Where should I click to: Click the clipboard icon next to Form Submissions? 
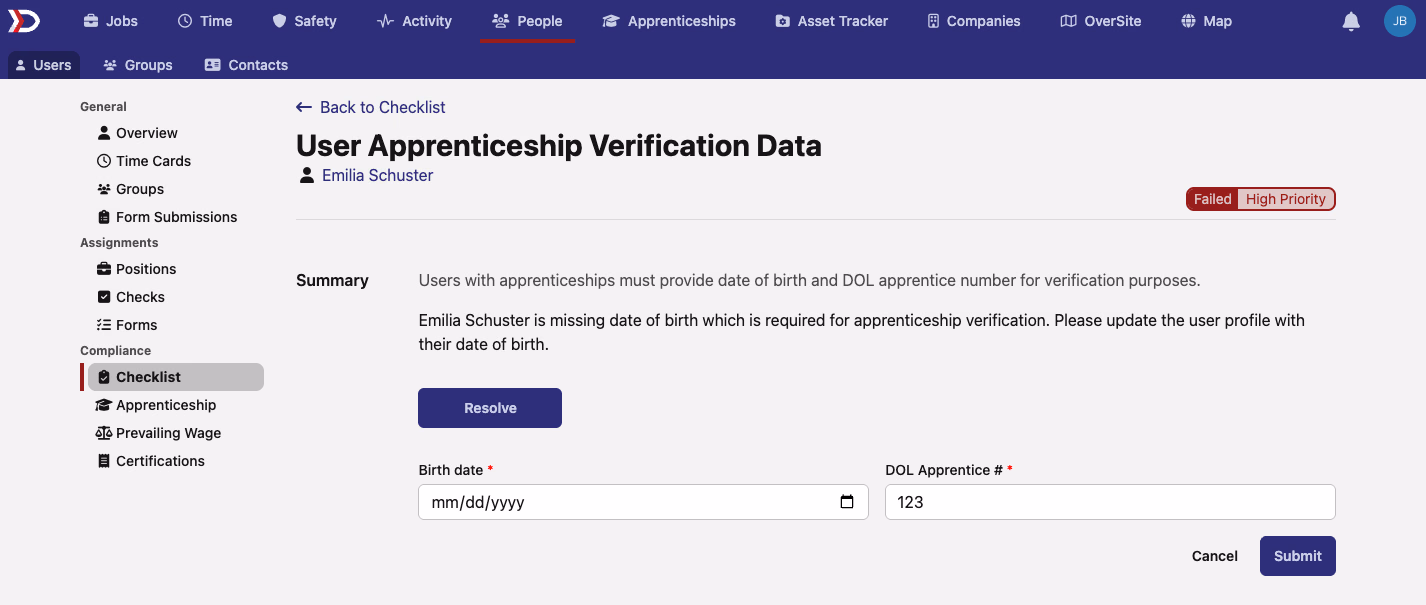click(x=104, y=217)
